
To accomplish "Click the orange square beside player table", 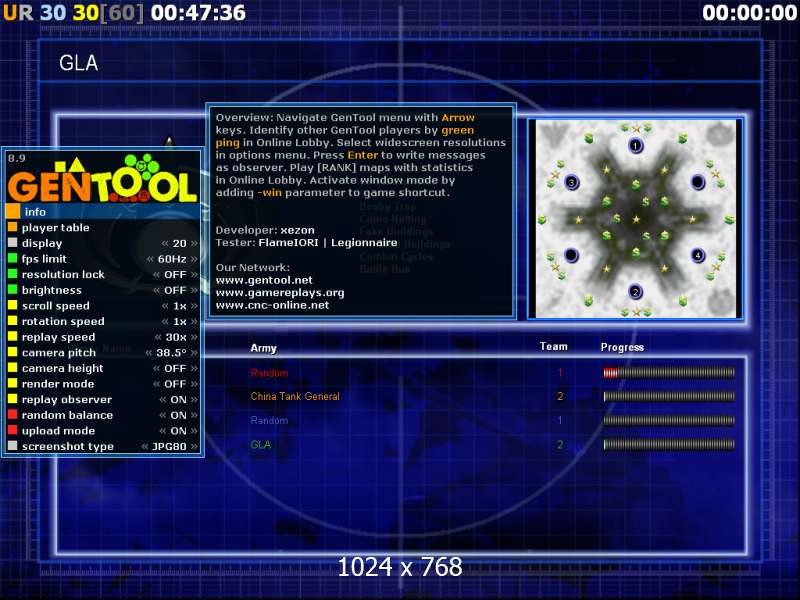I will pyautogui.click(x=13, y=227).
